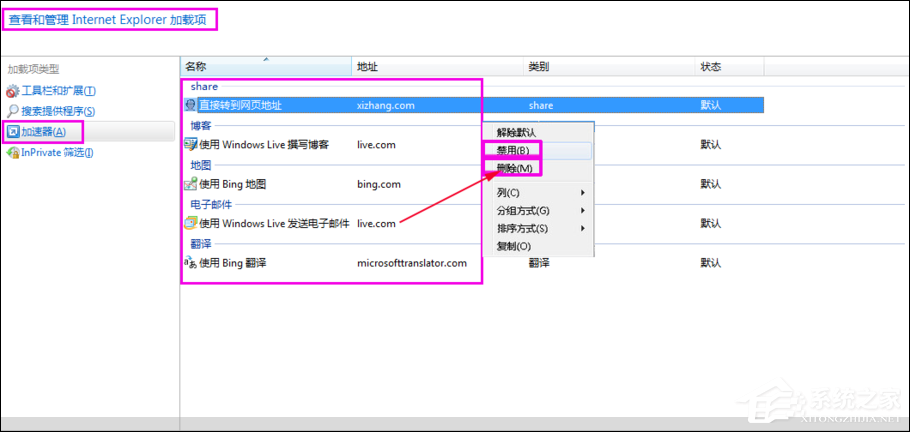Viewport: 910px width, 432px height.
Task: Click the InPrivate 筛选 icon
Action: click(13, 153)
